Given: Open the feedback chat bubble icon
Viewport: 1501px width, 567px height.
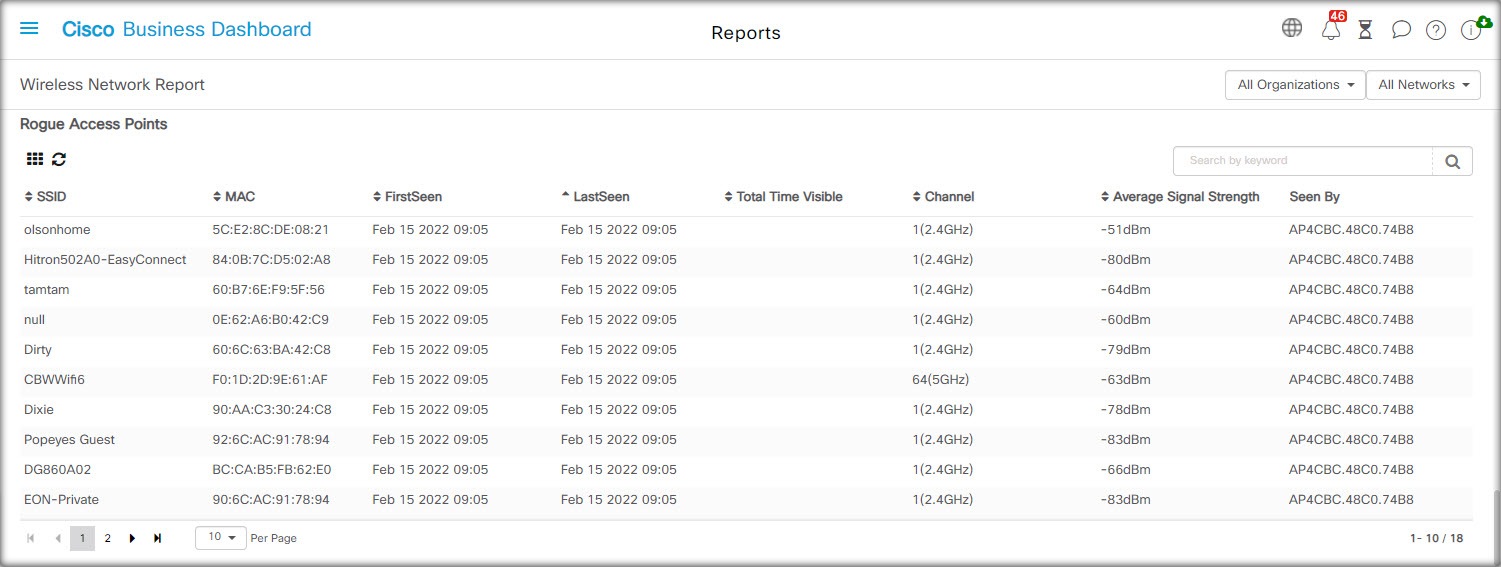Looking at the screenshot, I should (x=1401, y=30).
